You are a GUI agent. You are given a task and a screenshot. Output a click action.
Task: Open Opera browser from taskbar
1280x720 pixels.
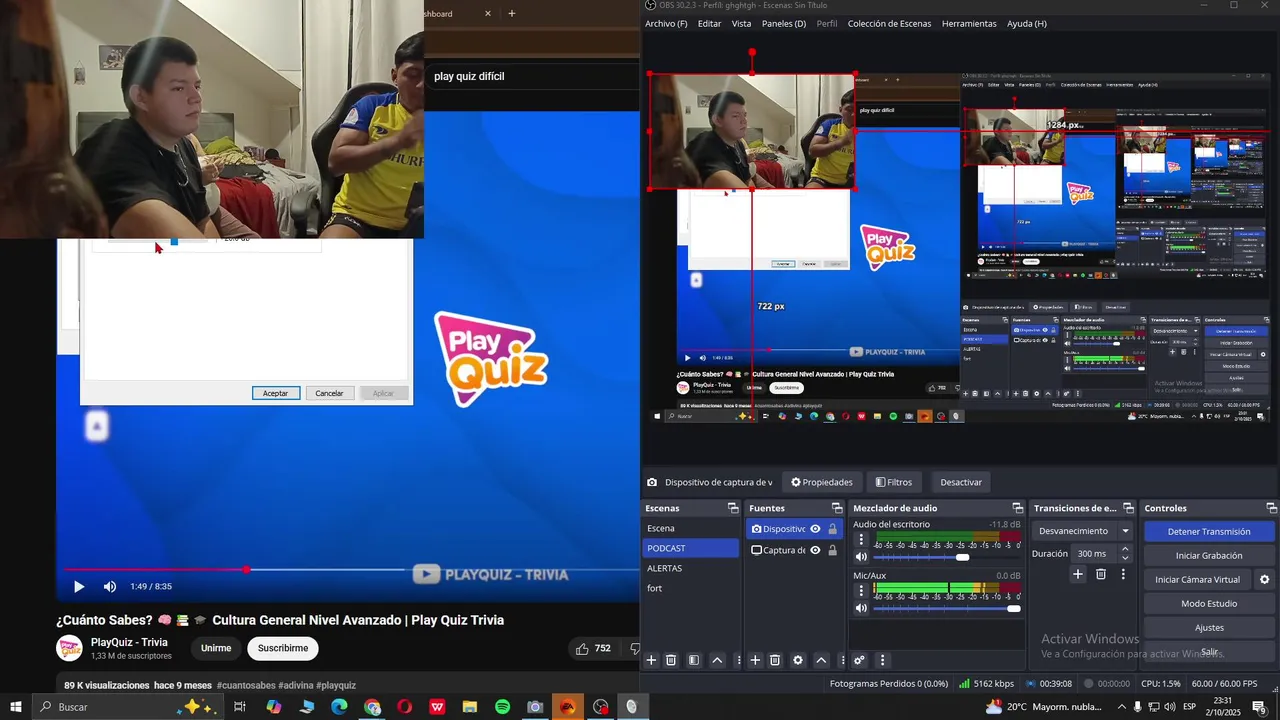click(404, 707)
